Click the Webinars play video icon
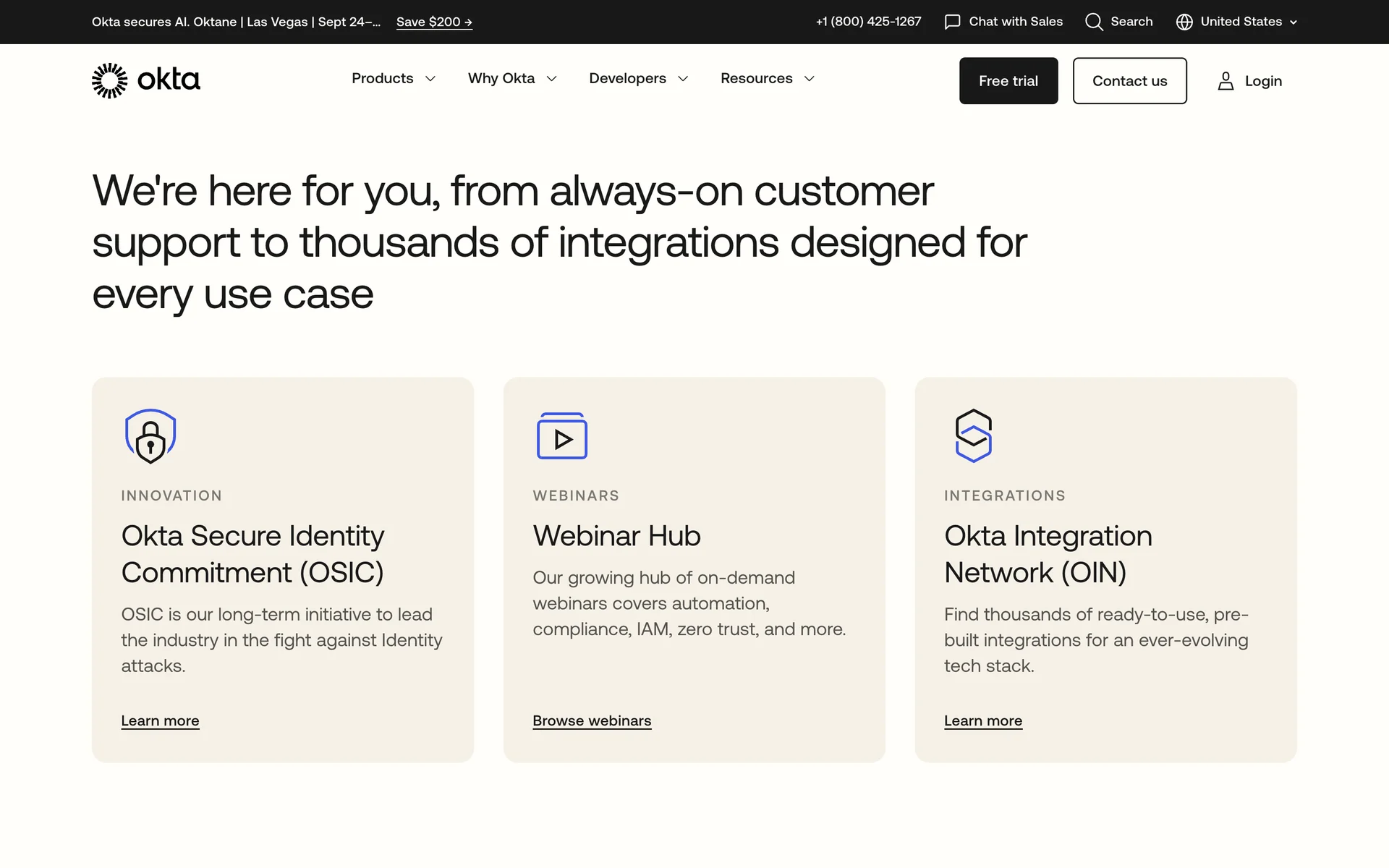The width and height of the screenshot is (1389, 868). coord(562,436)
